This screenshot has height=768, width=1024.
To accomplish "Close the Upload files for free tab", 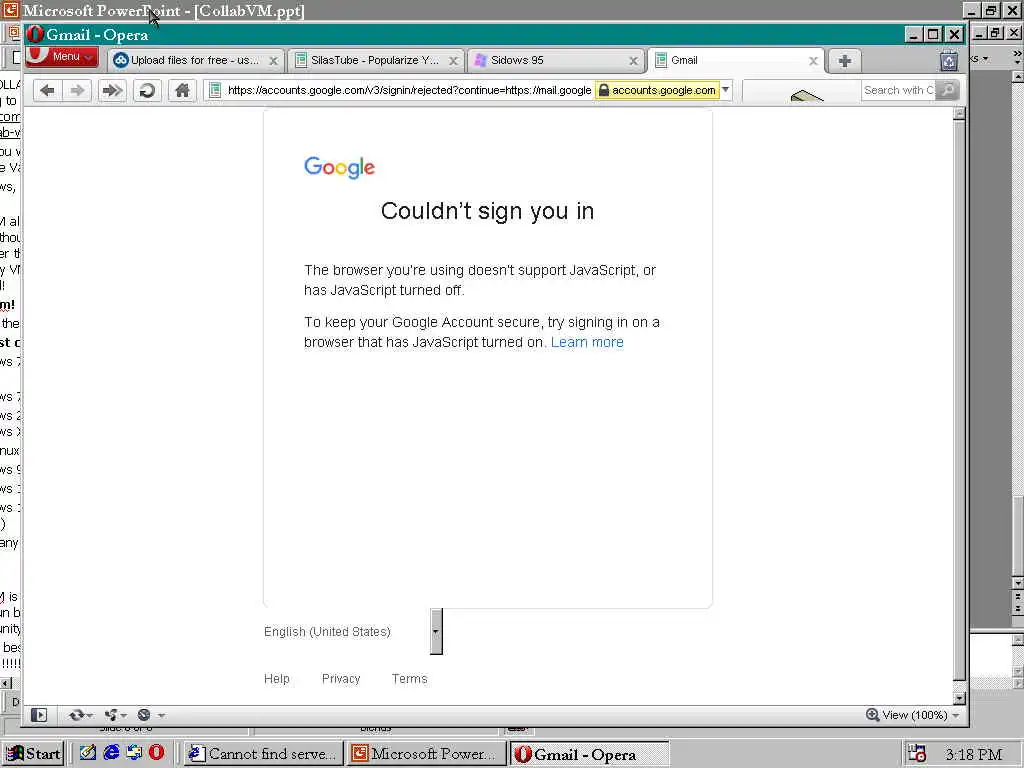I will point(274,61).
